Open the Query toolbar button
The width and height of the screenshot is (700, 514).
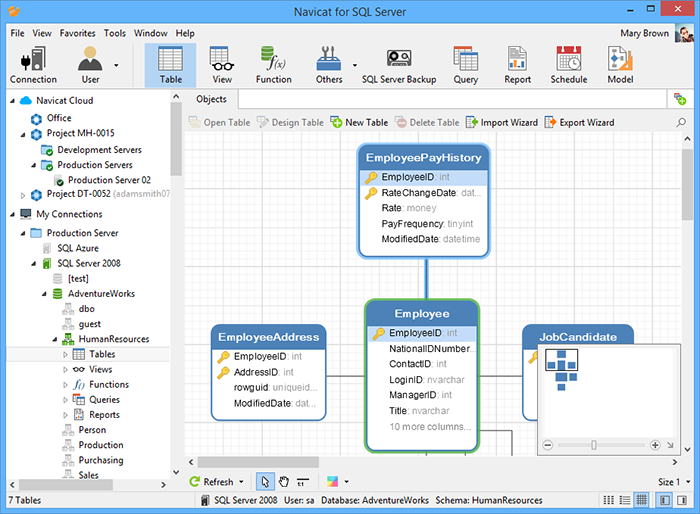click(465, 65)
